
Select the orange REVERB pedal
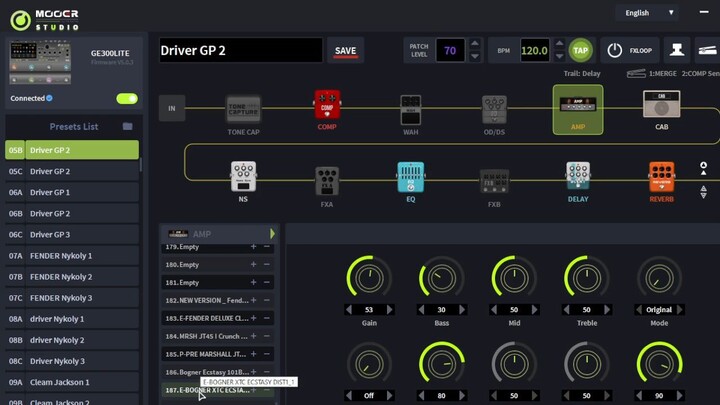(x=661, y=177)
